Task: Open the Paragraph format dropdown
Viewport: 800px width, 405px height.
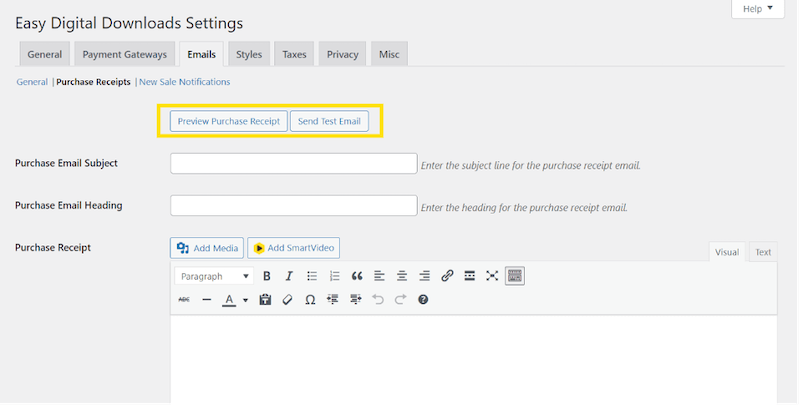Action: (x=214, y=276)
